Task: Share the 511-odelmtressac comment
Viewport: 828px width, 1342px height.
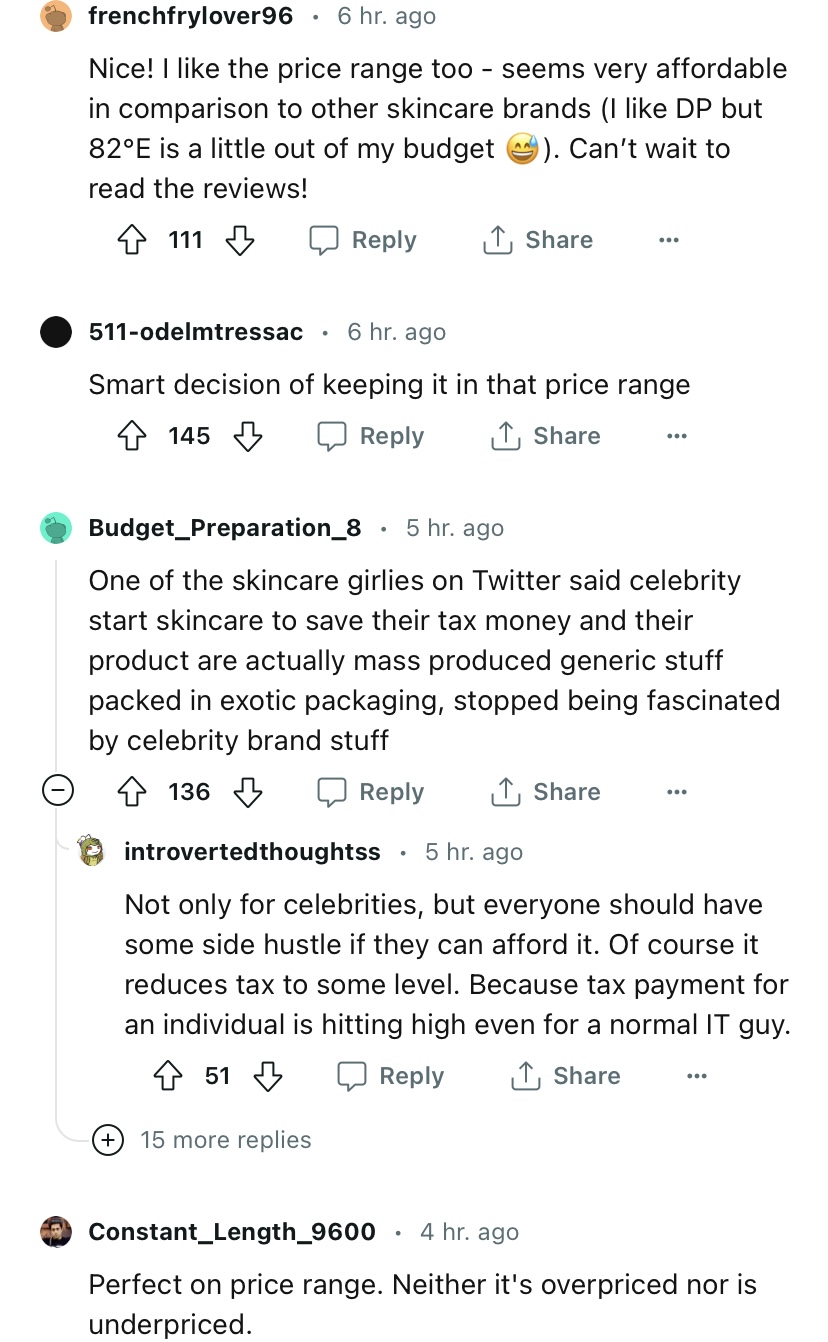Action: click(x=546, y=436)
